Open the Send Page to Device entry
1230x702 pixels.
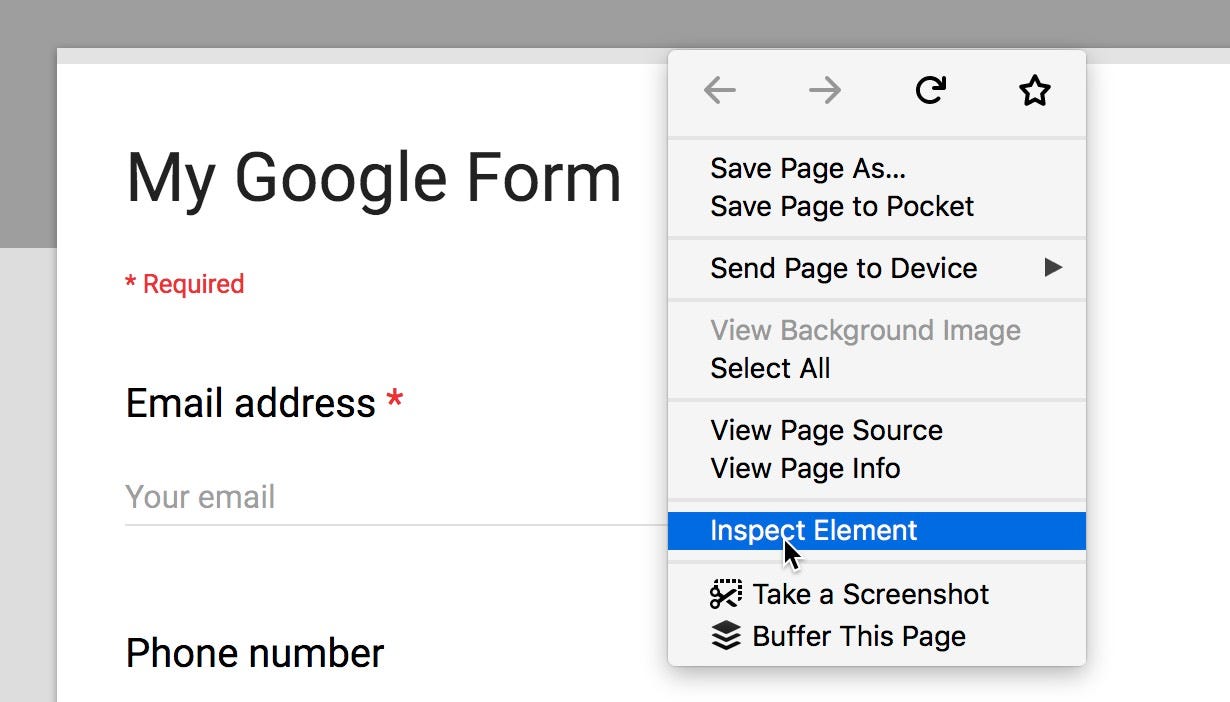click(x=844, y=268)
